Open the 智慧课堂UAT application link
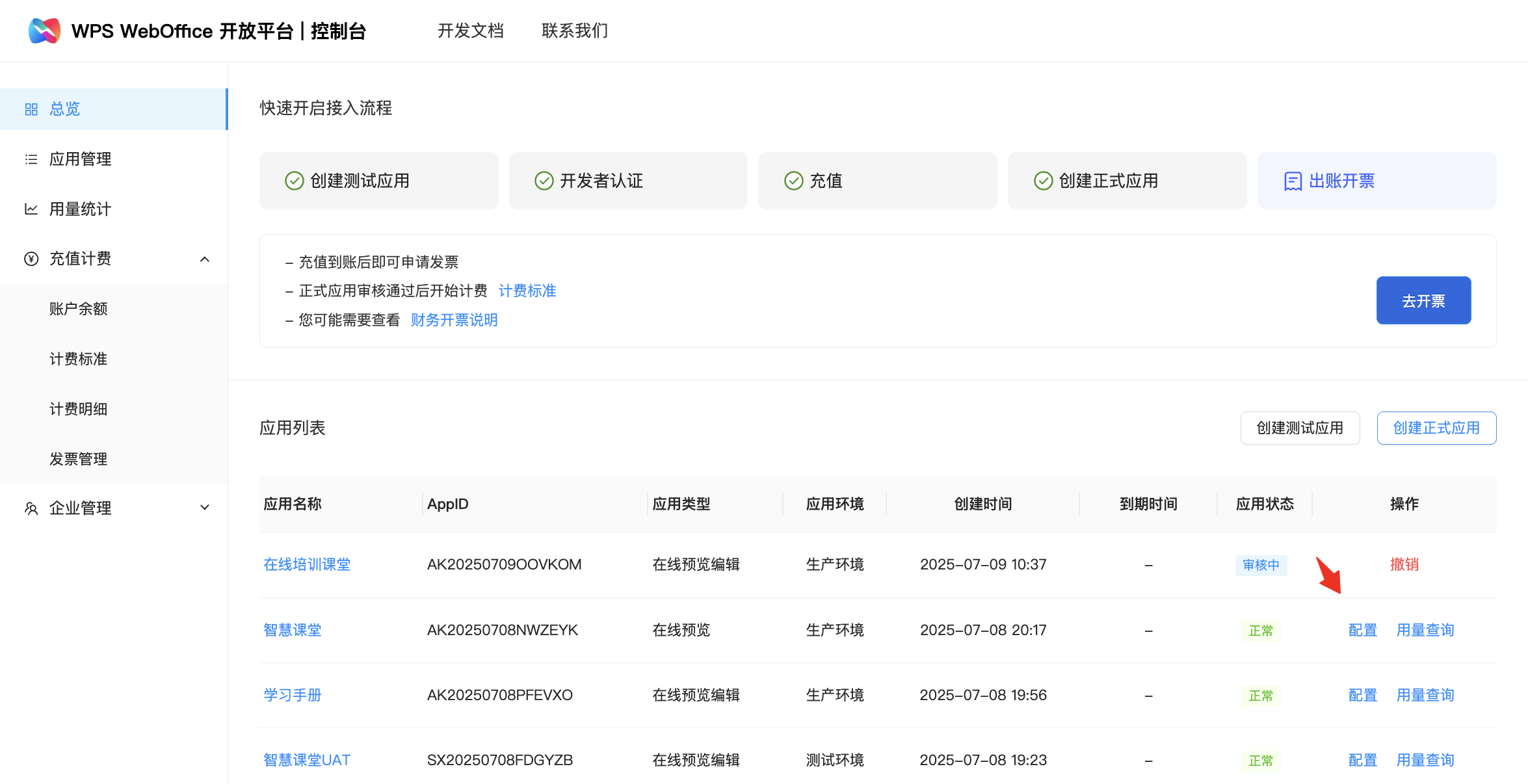This screenshot has height=784, width=1528. tap(307, 760)
